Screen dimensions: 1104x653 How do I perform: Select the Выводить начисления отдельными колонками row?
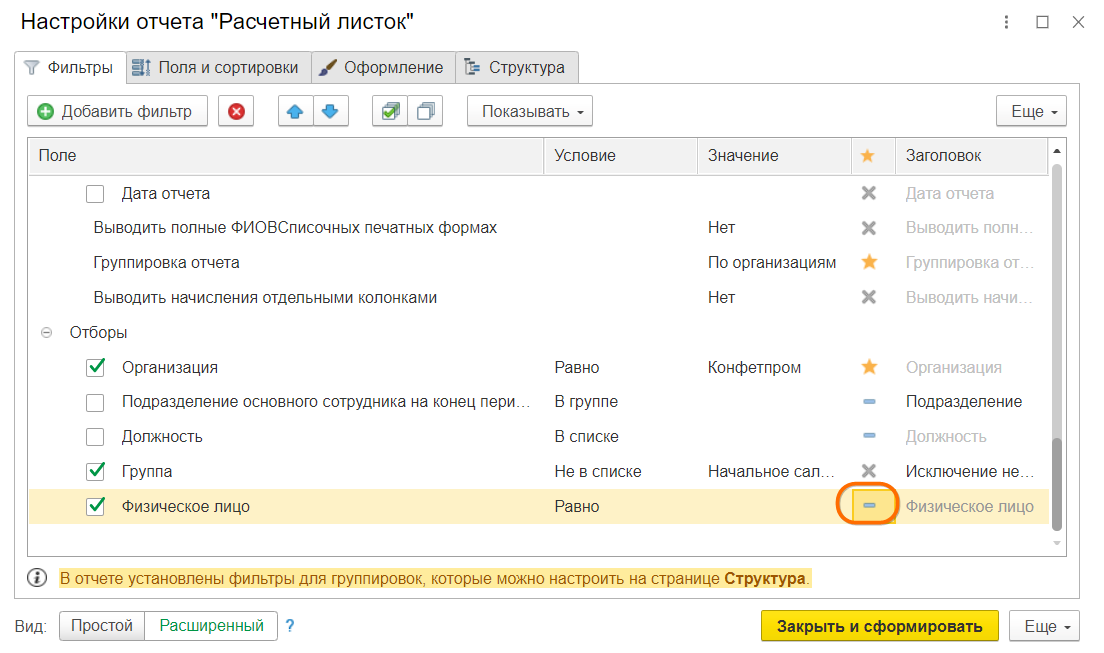(265, 297)
